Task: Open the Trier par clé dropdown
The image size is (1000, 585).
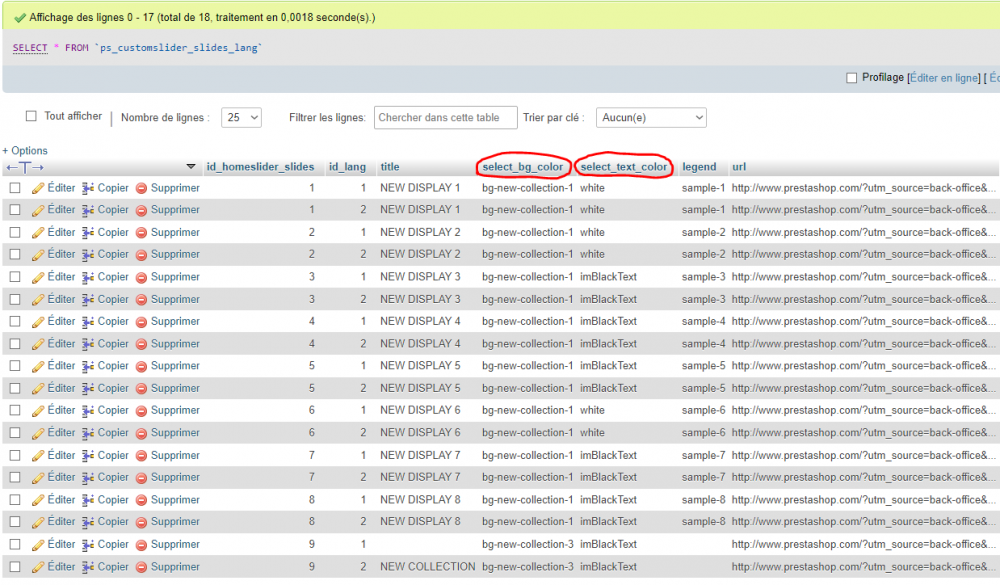Action: [651, 118]
